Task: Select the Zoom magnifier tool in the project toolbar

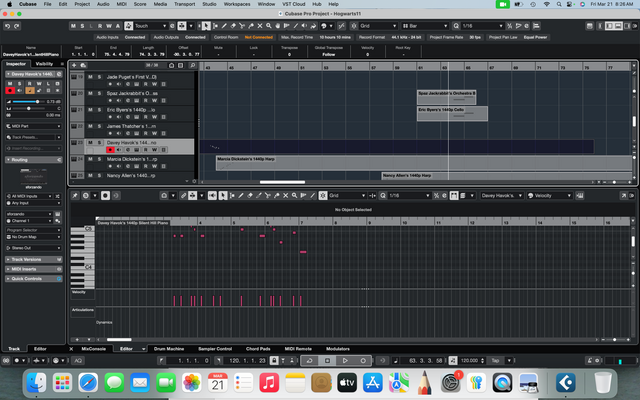Action: click(x=269, y=26)
